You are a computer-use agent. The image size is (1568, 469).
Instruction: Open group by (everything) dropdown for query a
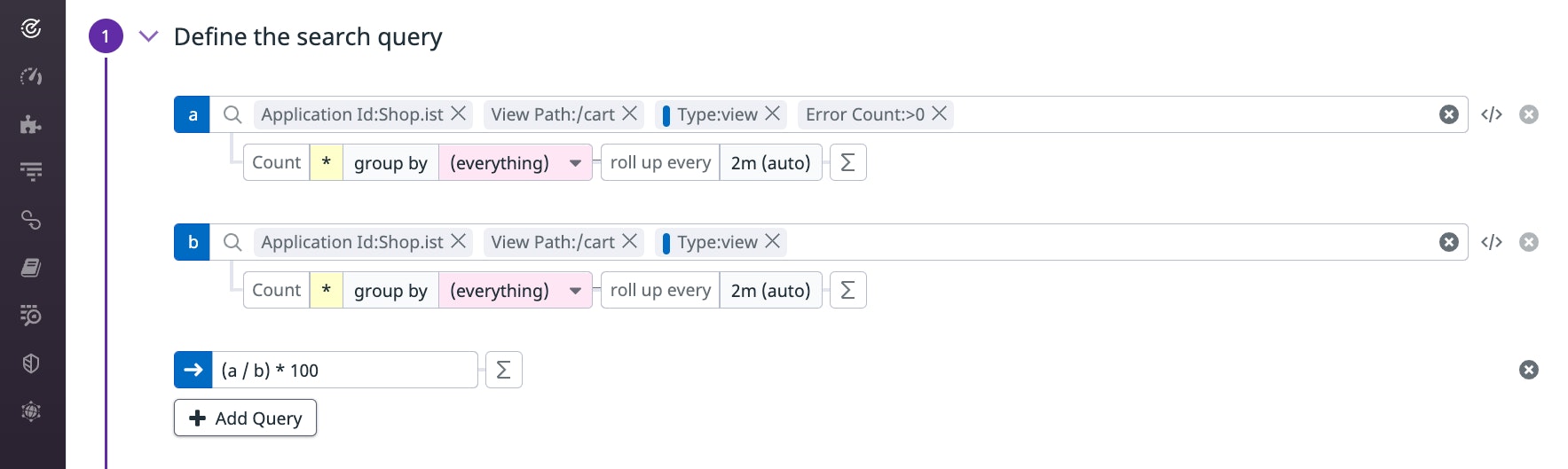coord(515,163)
